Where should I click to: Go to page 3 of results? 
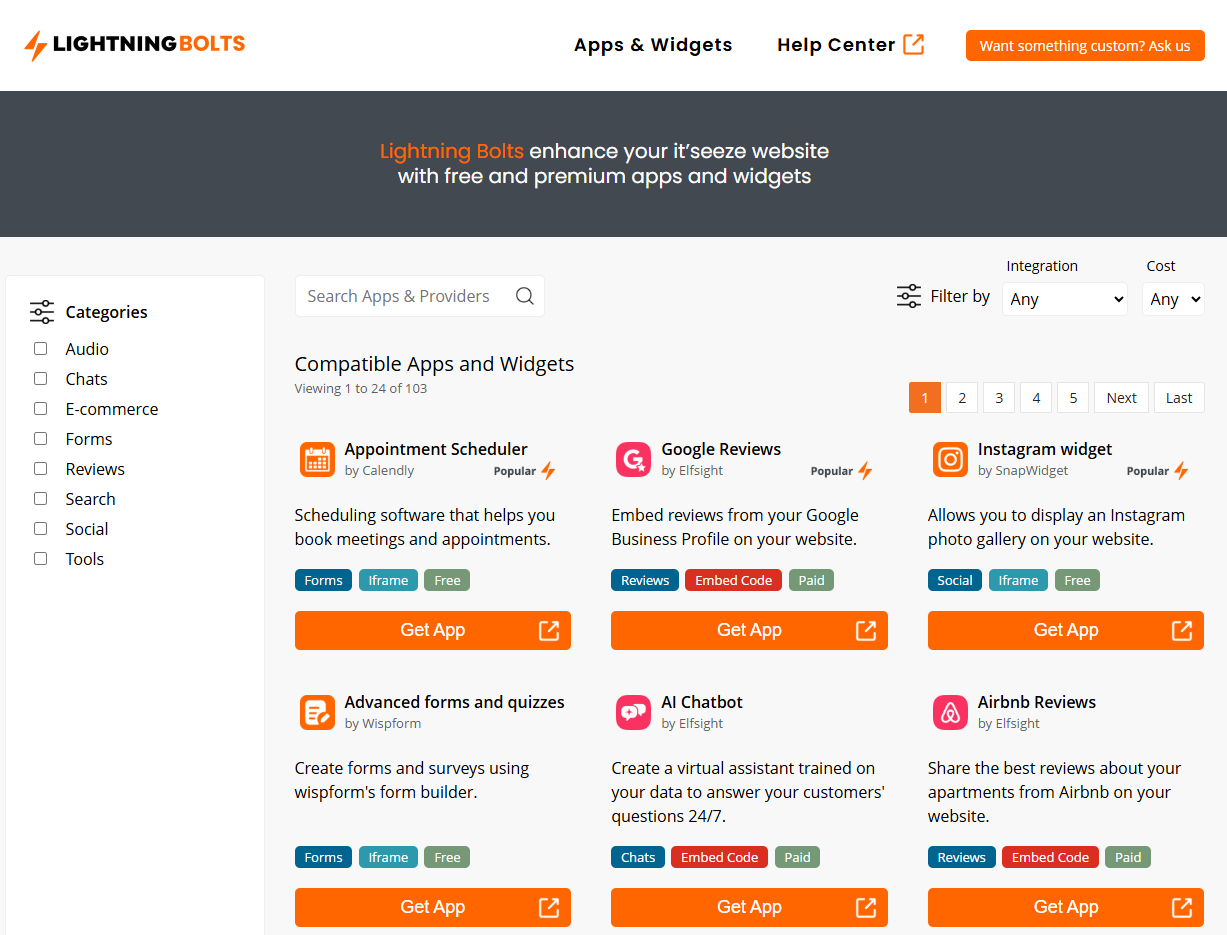click(998, 398)
